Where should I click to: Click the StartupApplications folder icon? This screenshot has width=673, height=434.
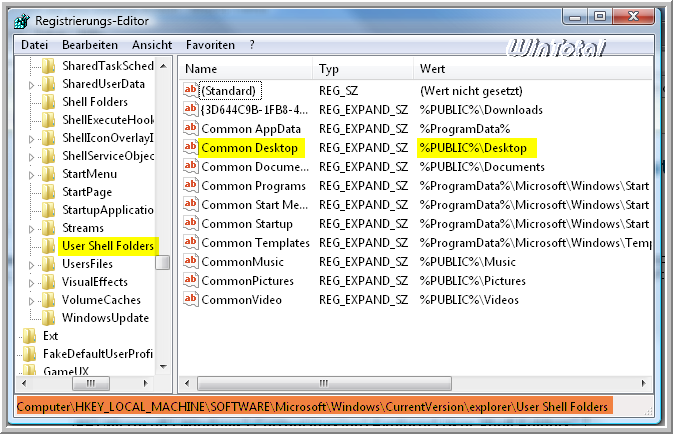(x=49, y=210)
